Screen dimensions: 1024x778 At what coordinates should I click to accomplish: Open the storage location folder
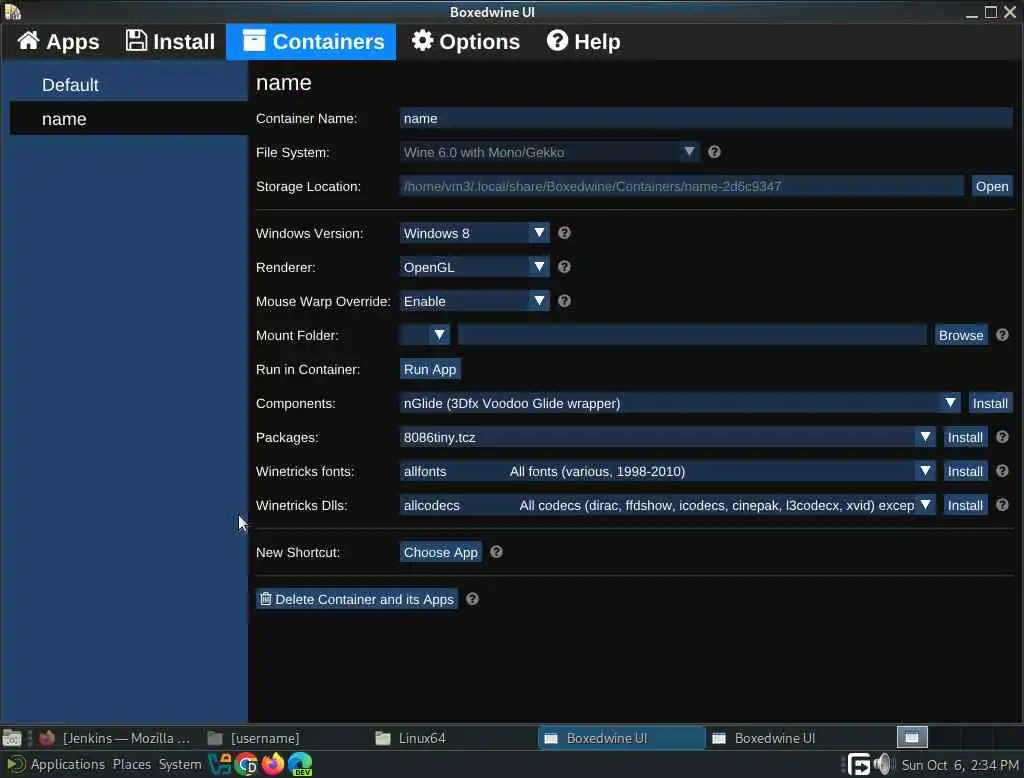(x=991, y=186)
